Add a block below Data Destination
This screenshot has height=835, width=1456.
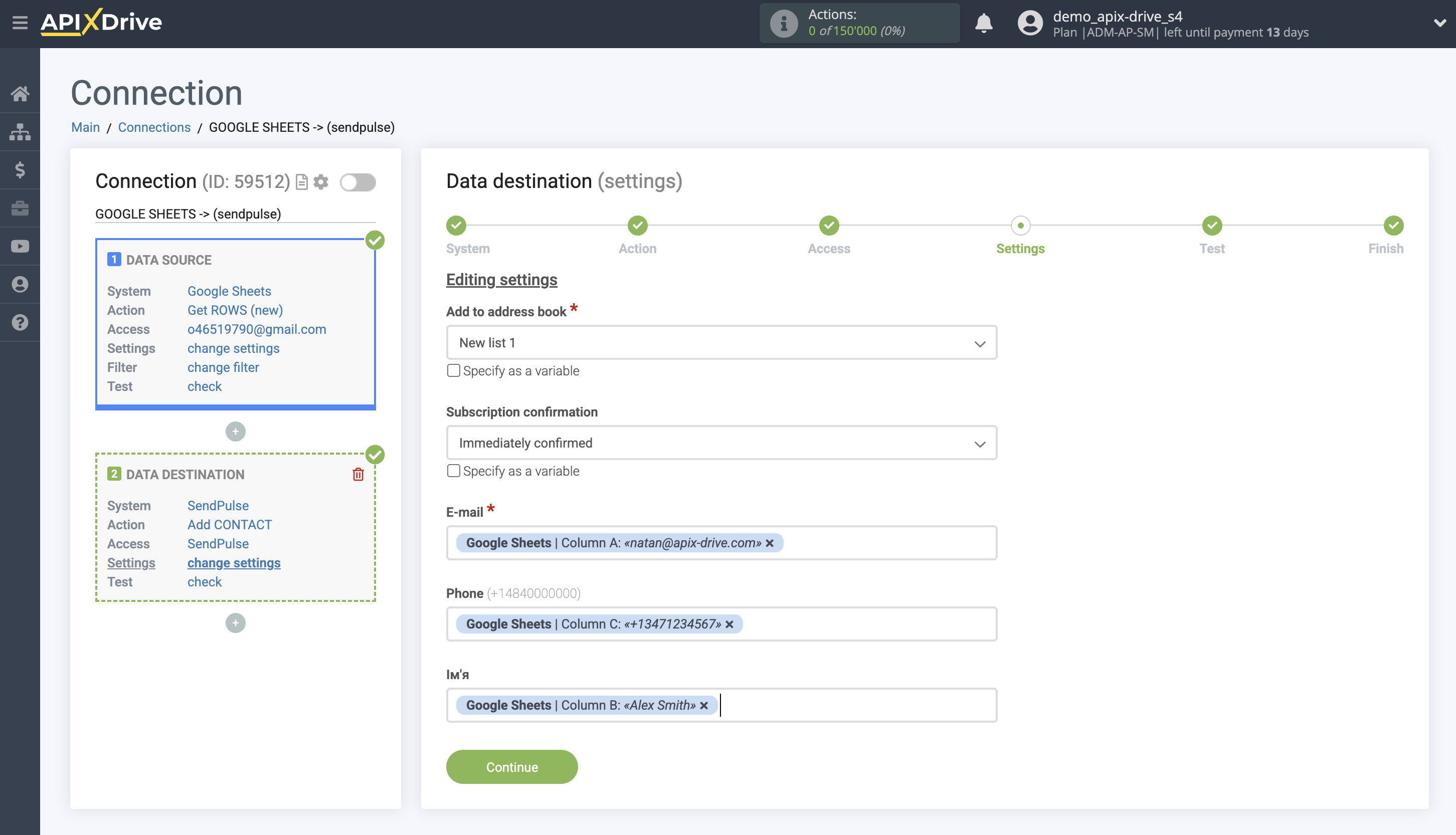click(235, 623)
